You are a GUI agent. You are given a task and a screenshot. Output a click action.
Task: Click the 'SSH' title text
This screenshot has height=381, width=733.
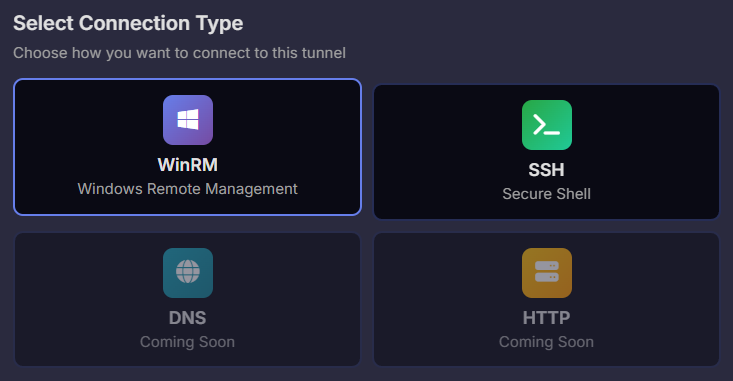tap(546, 170)
